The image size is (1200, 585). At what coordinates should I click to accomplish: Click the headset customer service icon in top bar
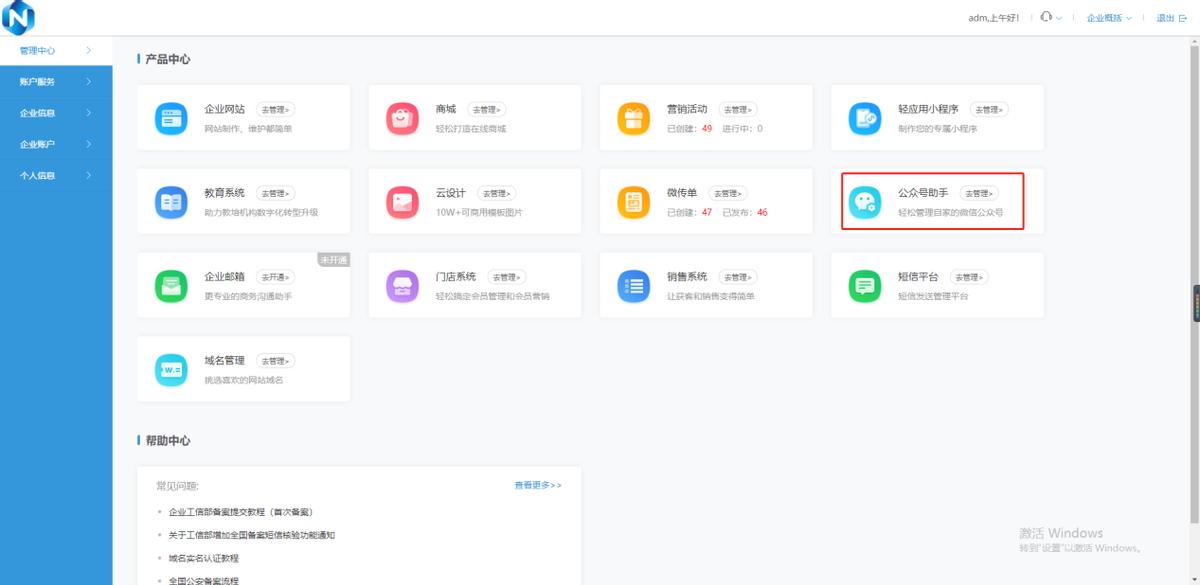(1043, 17)
